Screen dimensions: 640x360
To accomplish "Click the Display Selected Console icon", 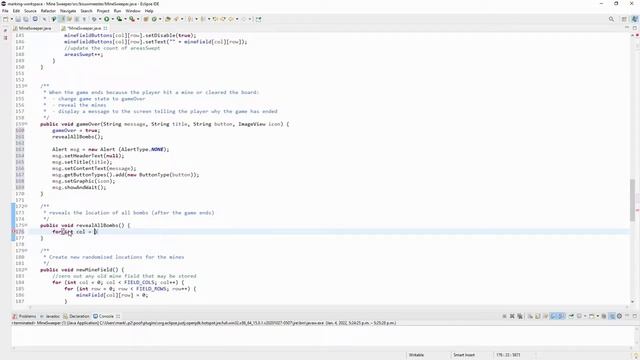I will pos(579,316).
